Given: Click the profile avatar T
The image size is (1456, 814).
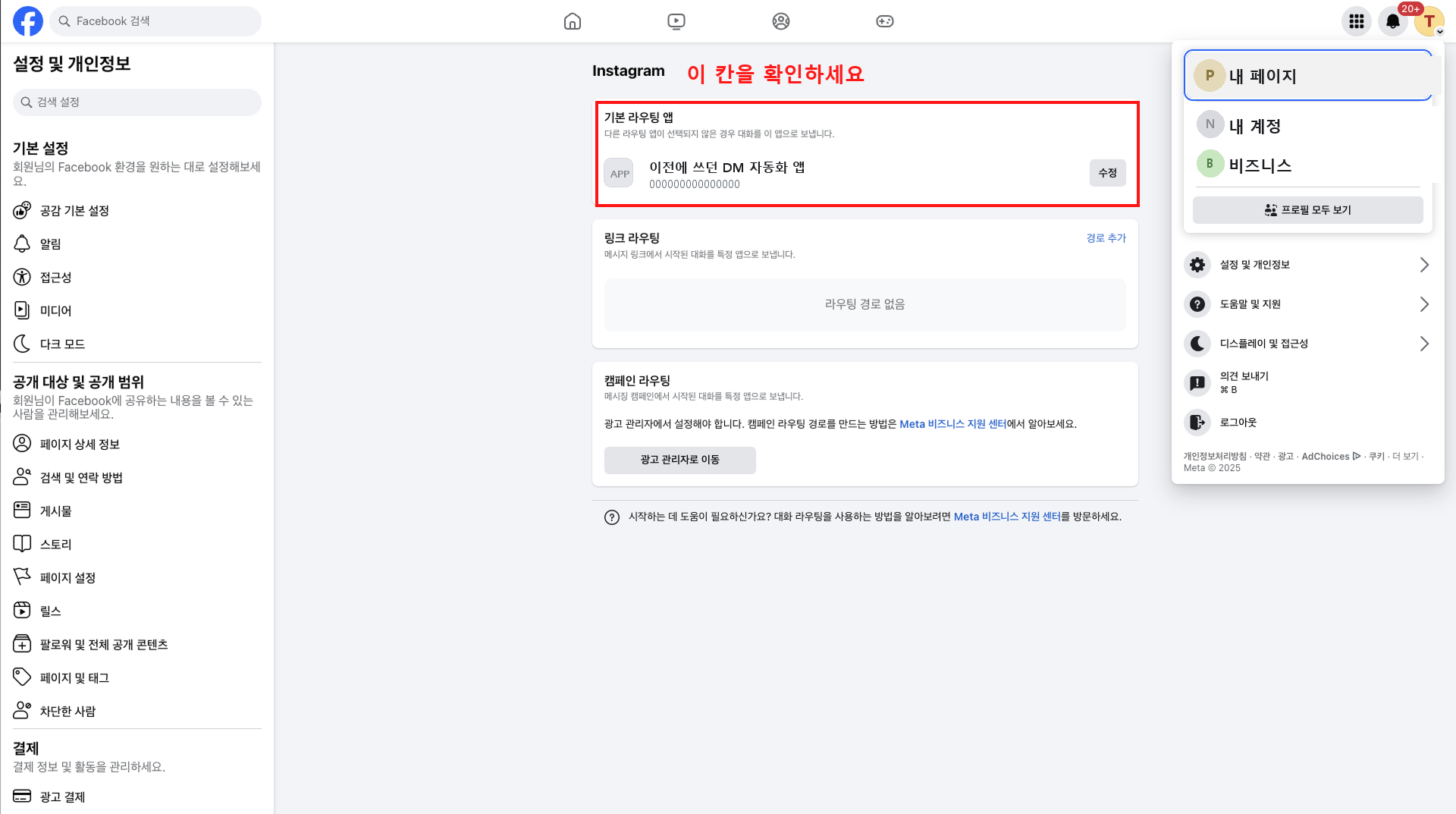Looking at the screenshot, I should coord(1429,21).
